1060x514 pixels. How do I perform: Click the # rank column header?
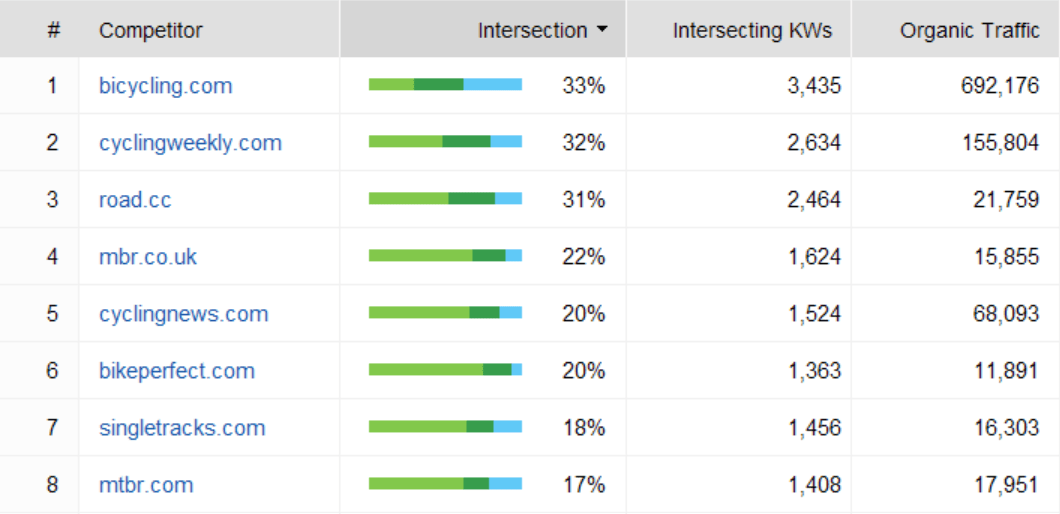pyautogui.click(x=53, y=30)
